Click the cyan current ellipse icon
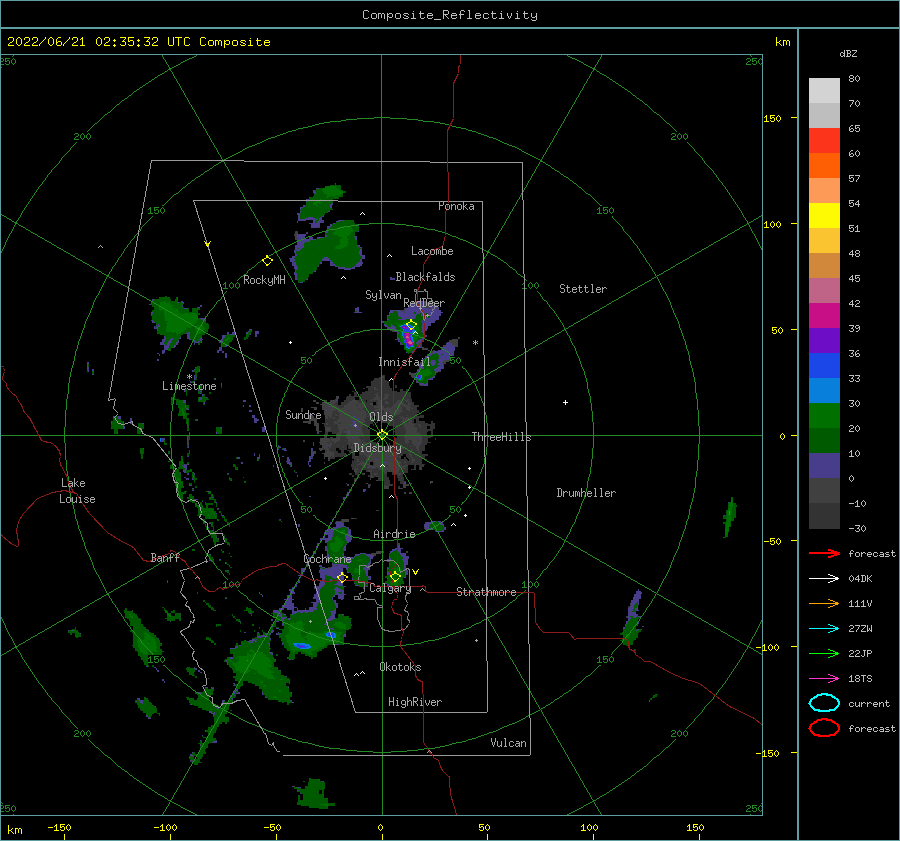The width and height of the screenshot is (900, 841). click(x=824, y=703)
